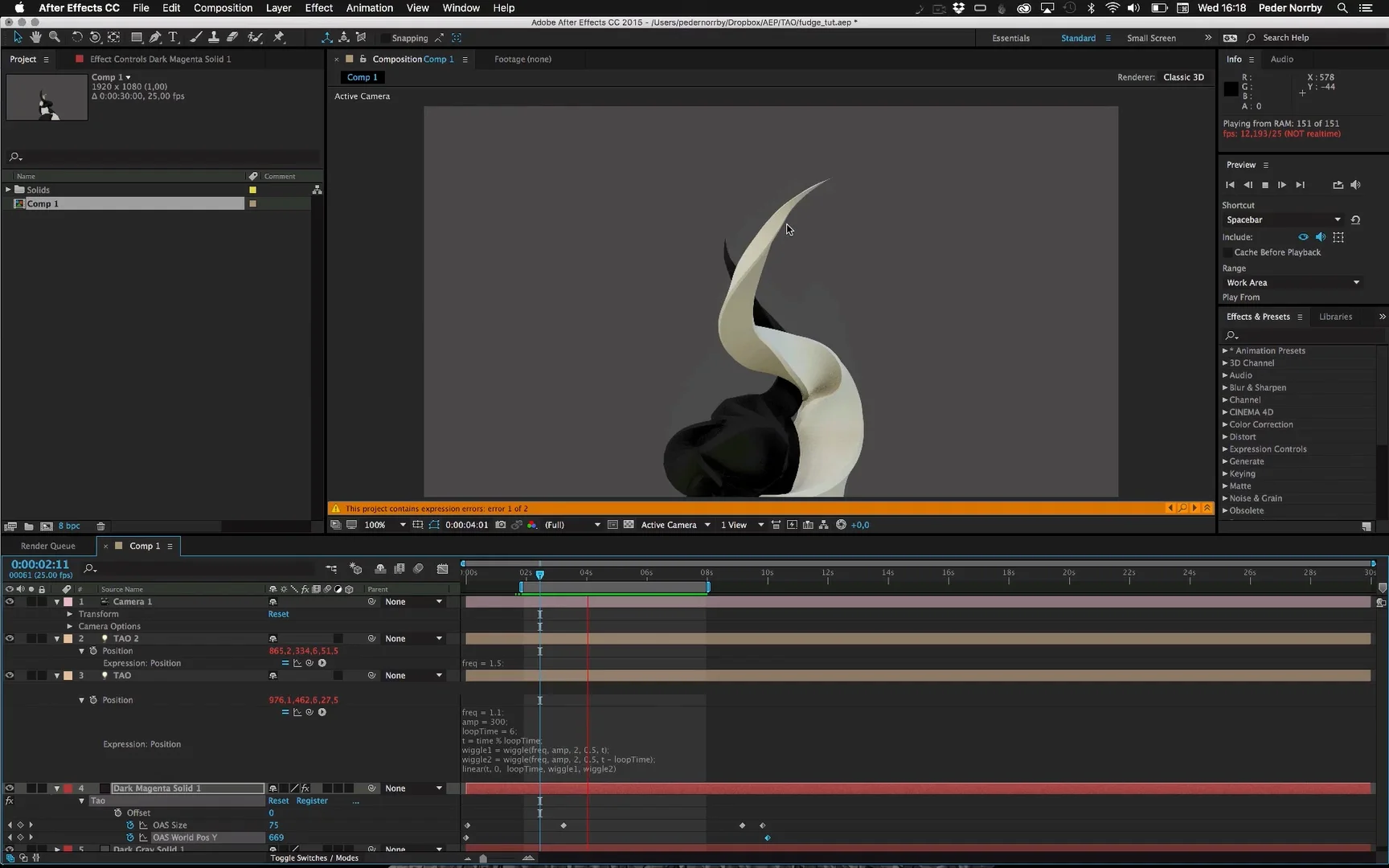Select the Type tool
Viewport: 1389px width, 868px height.
(173, 37)
